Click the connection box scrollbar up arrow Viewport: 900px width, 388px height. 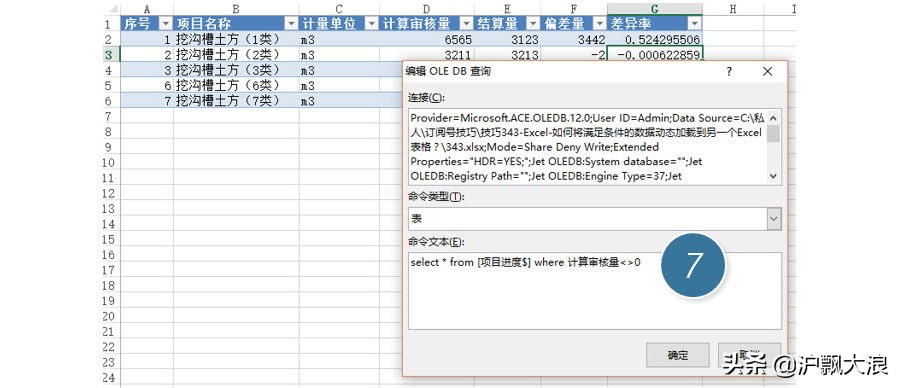(x=774, y=118)
